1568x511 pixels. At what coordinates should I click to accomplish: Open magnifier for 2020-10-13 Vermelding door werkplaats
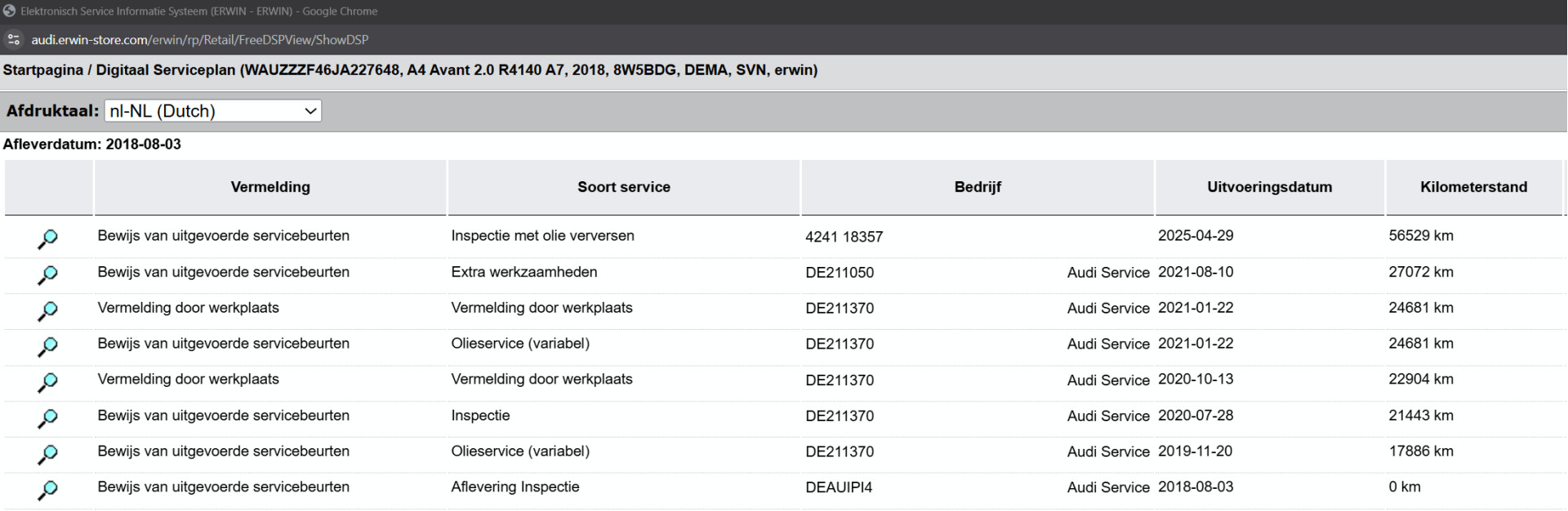tap(48, 382)
